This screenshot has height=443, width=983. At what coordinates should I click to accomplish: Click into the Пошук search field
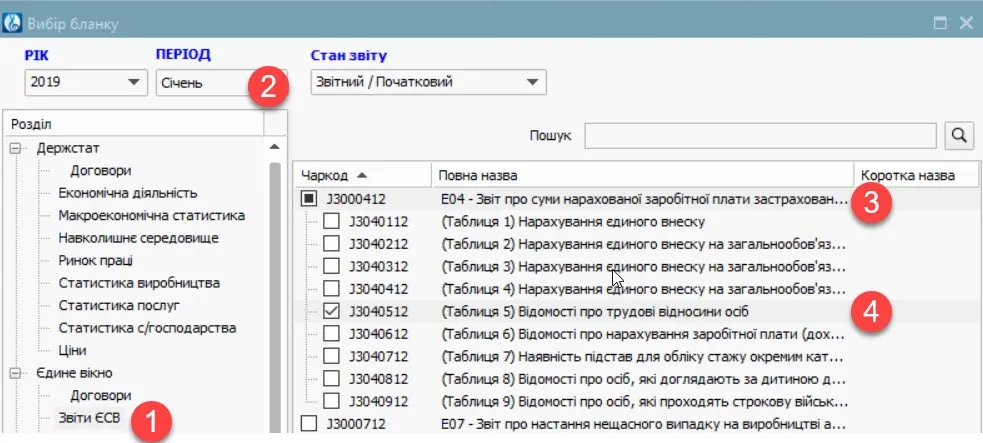click(760, 135)
